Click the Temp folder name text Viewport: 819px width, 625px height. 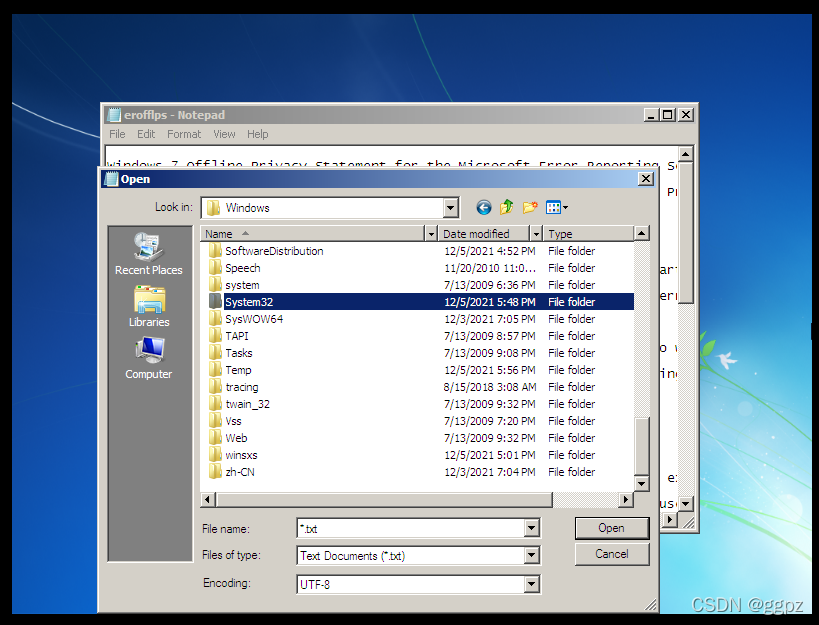click(238, 370)
